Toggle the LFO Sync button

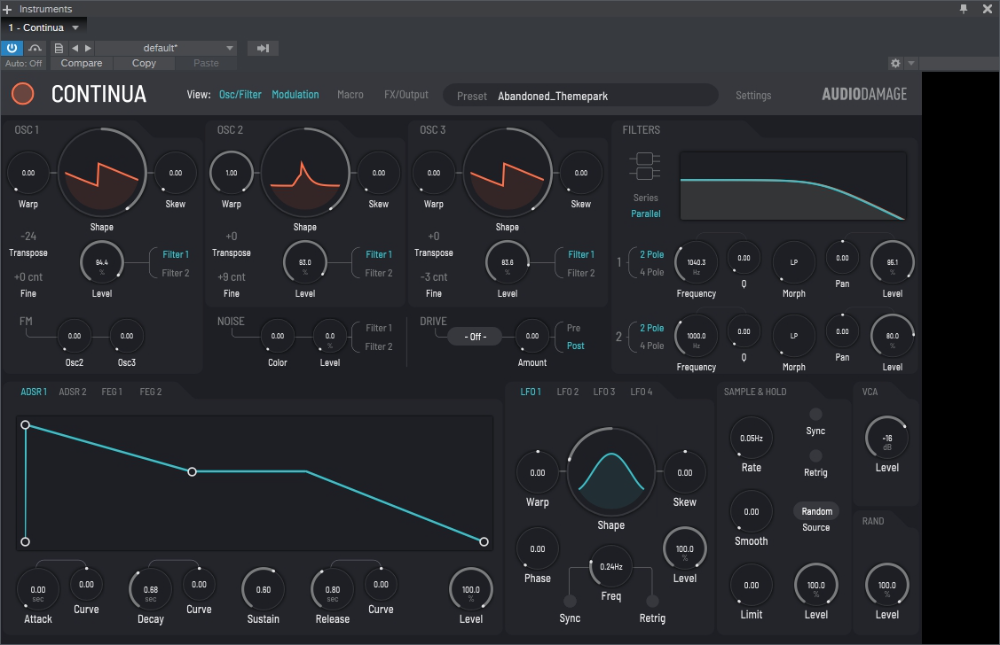tap(570, 601)
